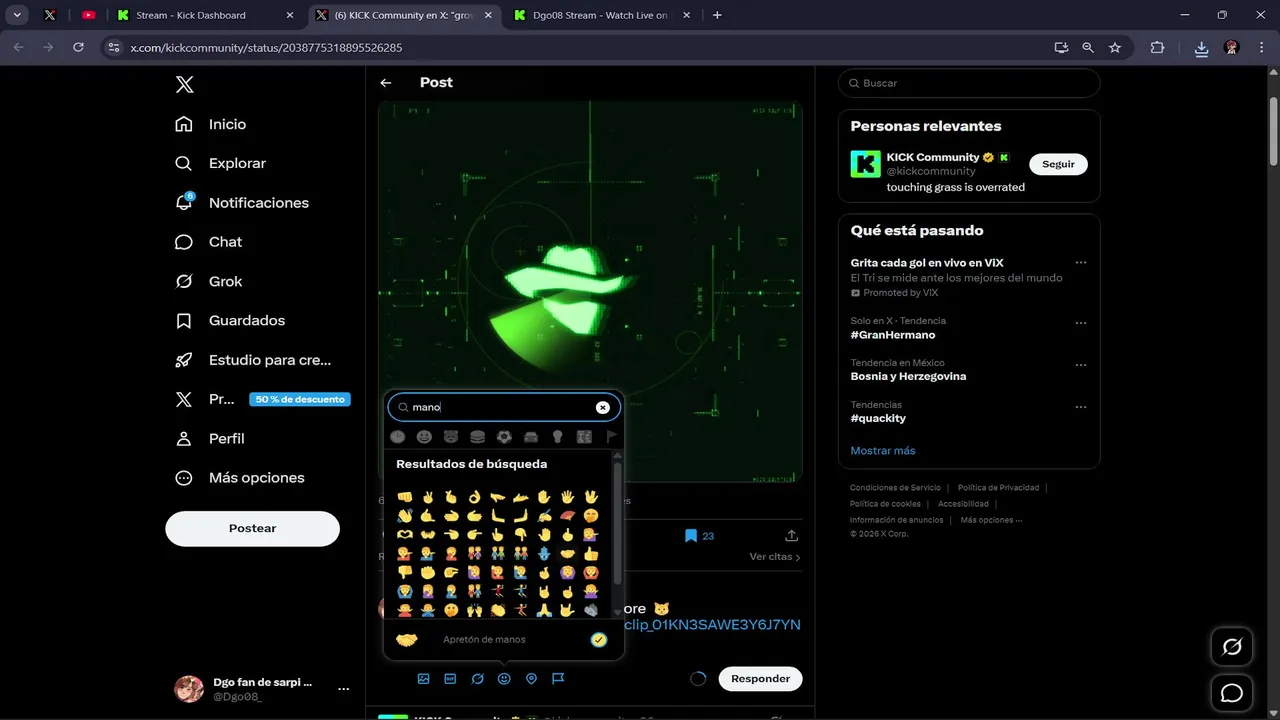The height and width of the screenshot is (720, 1280).
Task: Open the Explorar search page
Action: [x=221, y=163]
